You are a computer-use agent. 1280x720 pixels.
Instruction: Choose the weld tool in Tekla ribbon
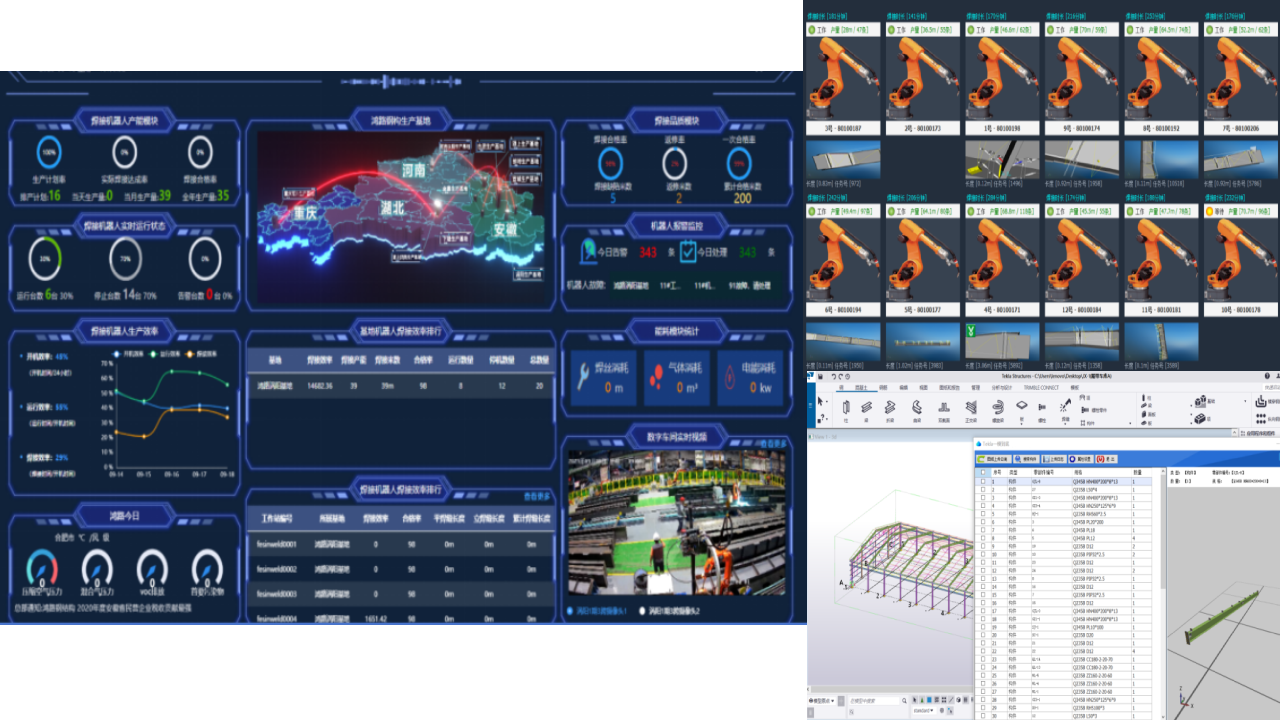point(1063,406)
